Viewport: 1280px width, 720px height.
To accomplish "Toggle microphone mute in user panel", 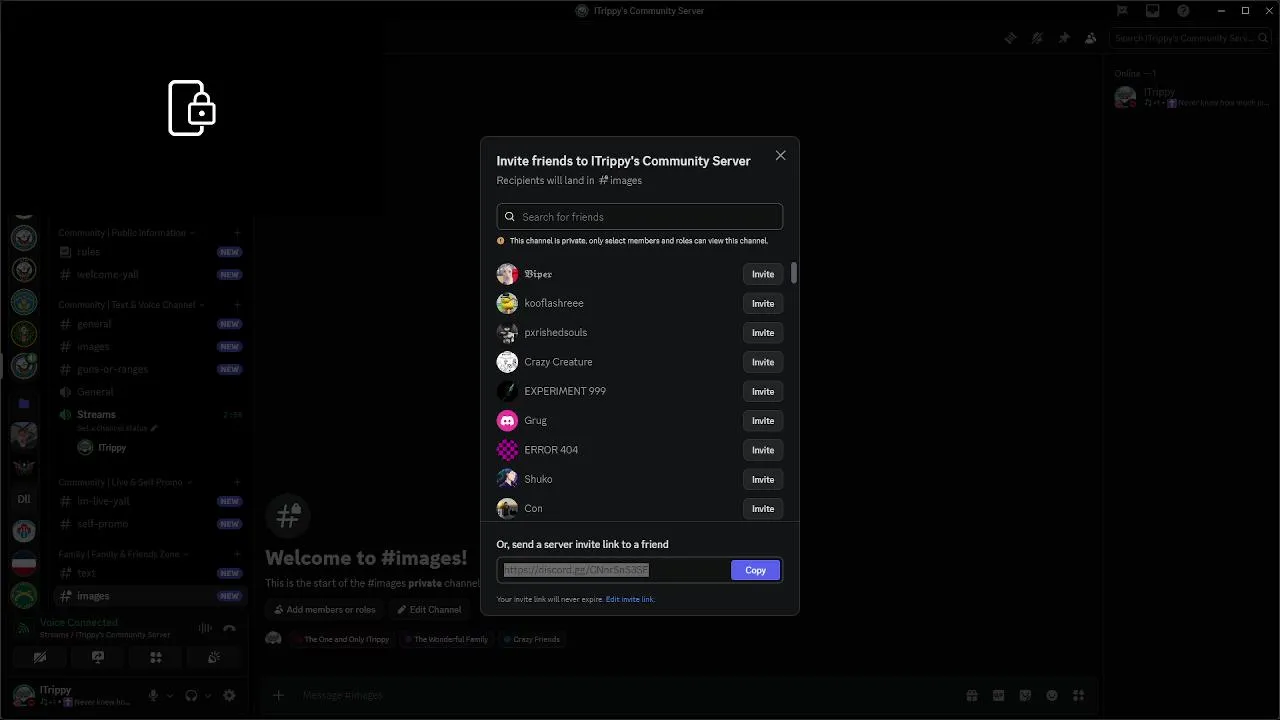I will coord(153,695).
